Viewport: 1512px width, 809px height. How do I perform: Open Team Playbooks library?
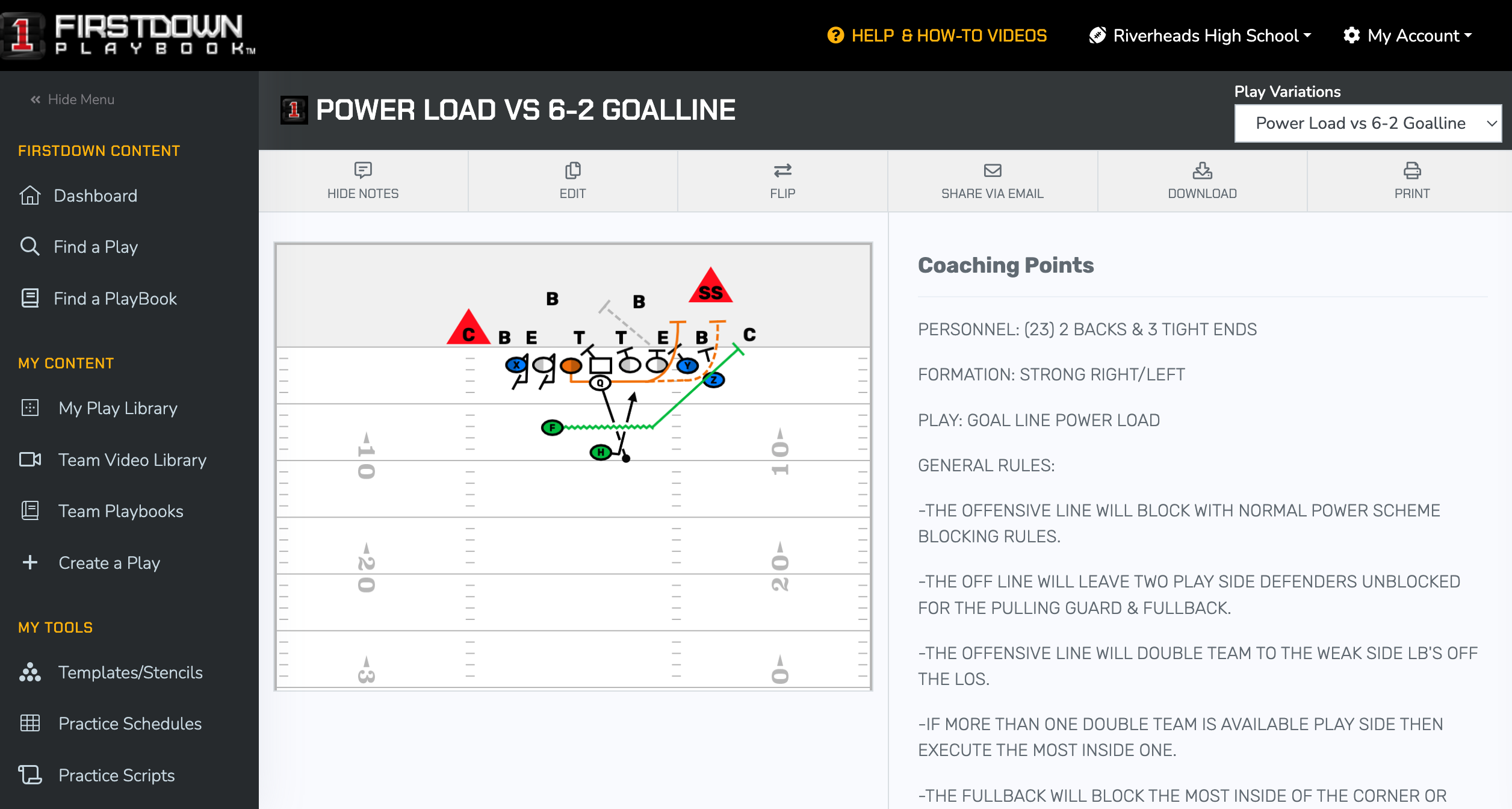[x=120, y=511]
